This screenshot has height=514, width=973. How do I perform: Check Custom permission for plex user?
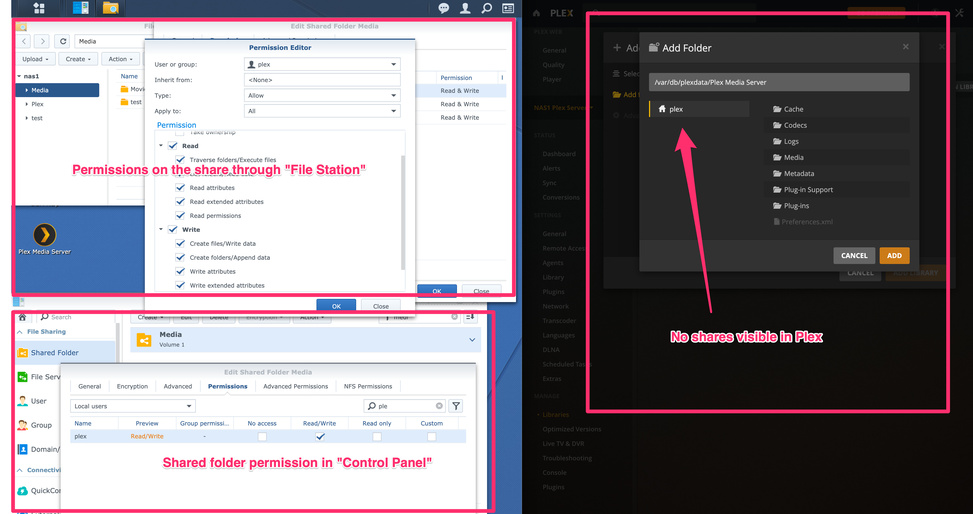point(431,436)
